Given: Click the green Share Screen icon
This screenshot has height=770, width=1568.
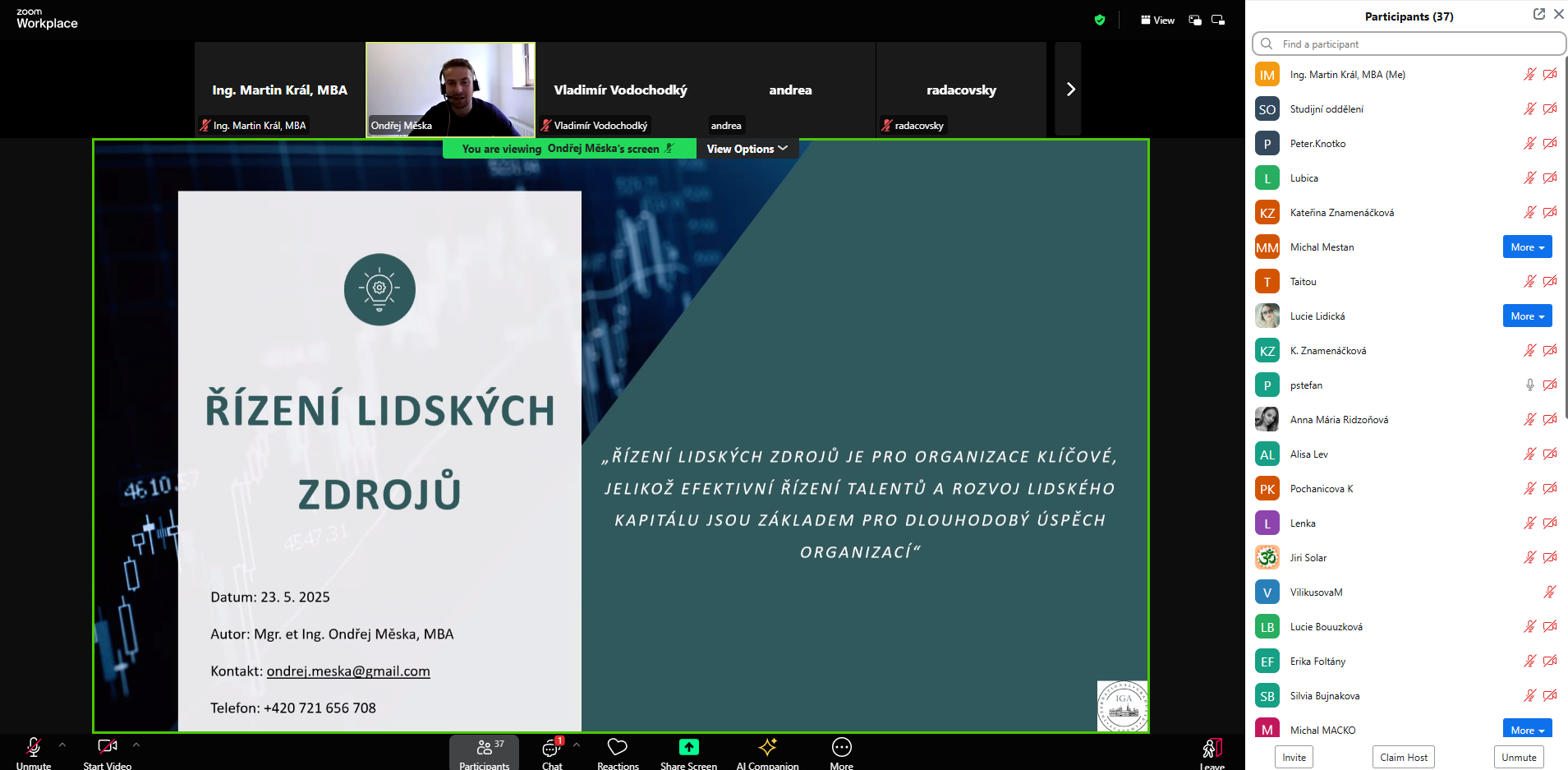Looking at the screenshot, I should click(688, 747).
